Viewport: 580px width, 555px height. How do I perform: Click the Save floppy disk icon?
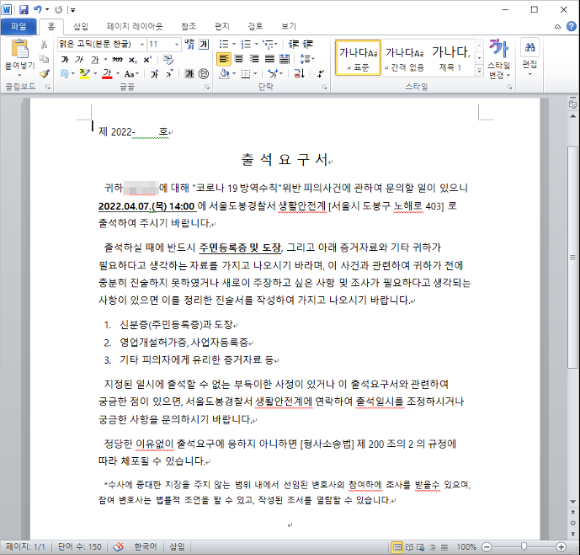(x=24, y=9)
